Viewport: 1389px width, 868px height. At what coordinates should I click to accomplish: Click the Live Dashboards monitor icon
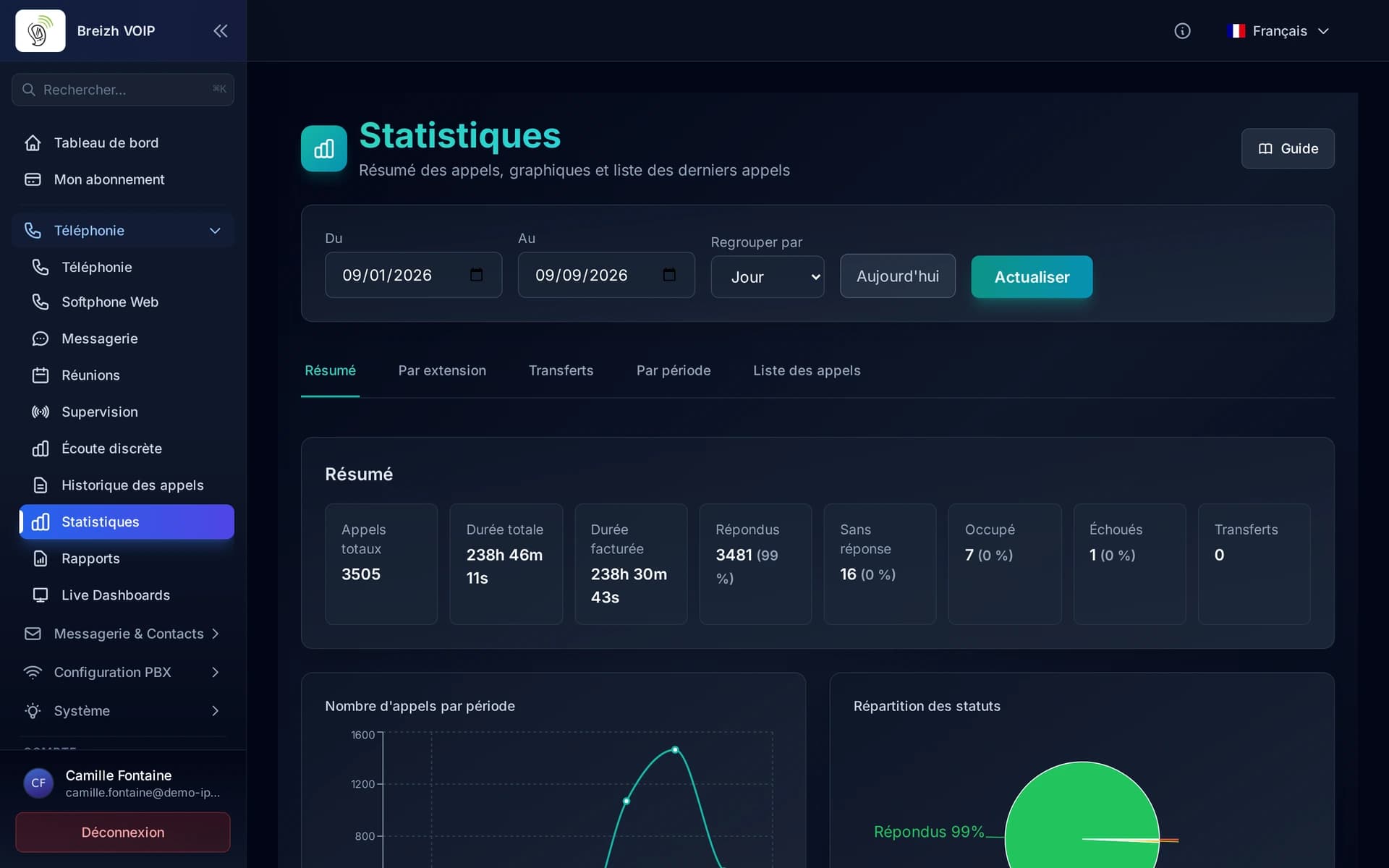(x=41, y=595)
